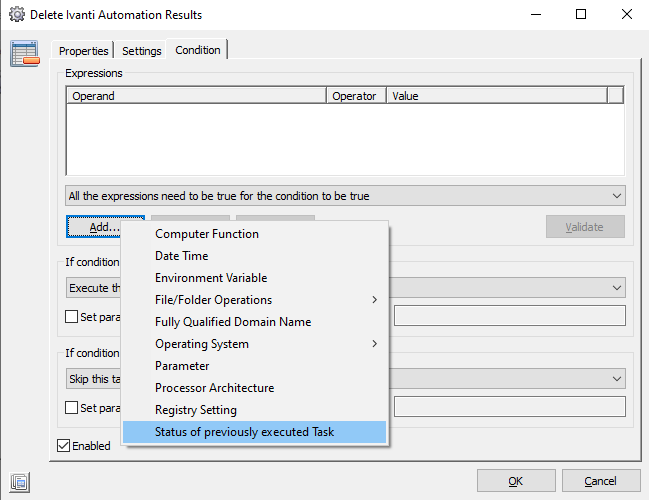Select the Condition tab
The height and width of the screenshot is (500, 649).
pos(197,50)
